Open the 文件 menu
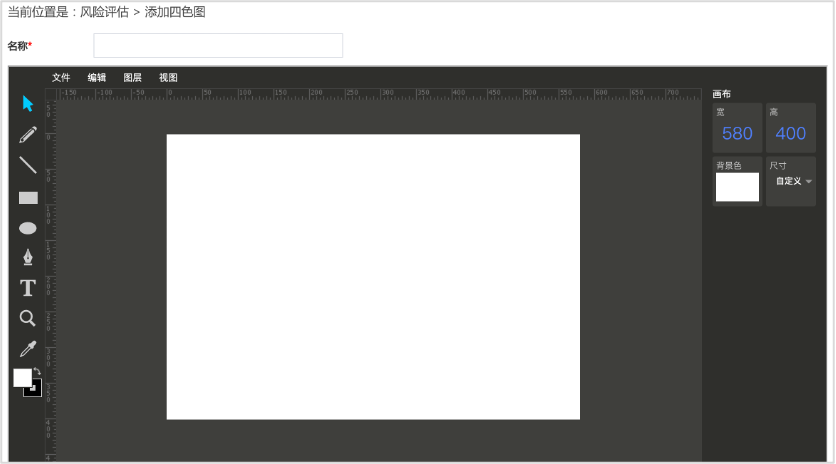 click(x=61, y=77)
